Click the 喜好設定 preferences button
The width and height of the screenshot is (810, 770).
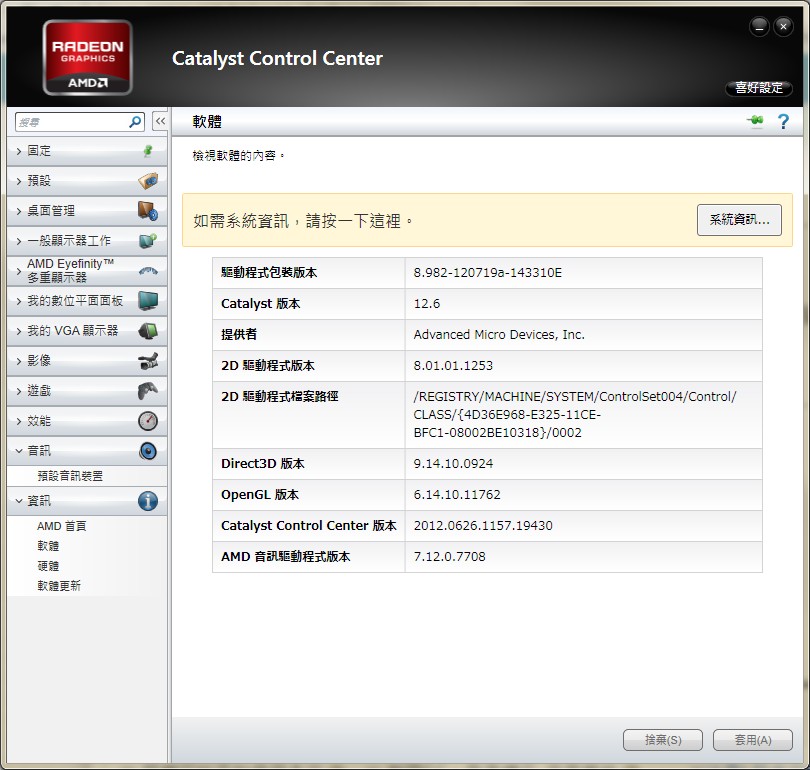[759, 88]
